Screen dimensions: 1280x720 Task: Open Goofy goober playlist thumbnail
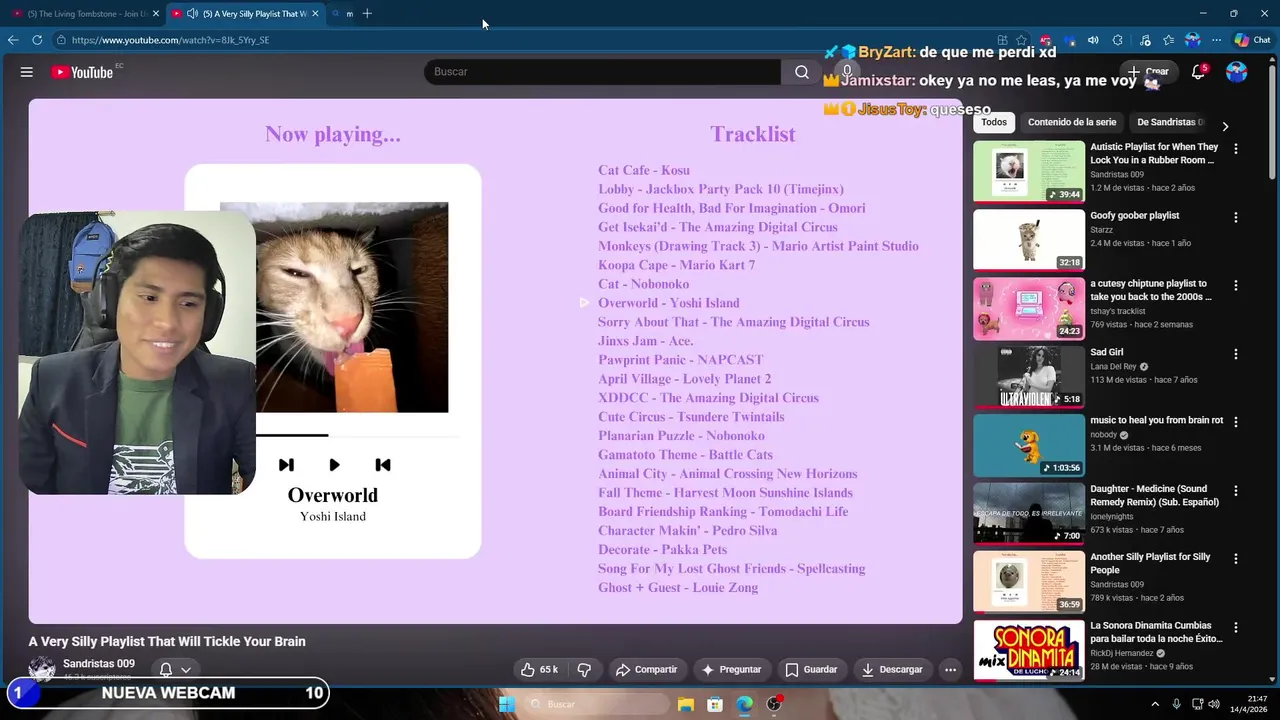1029,239
